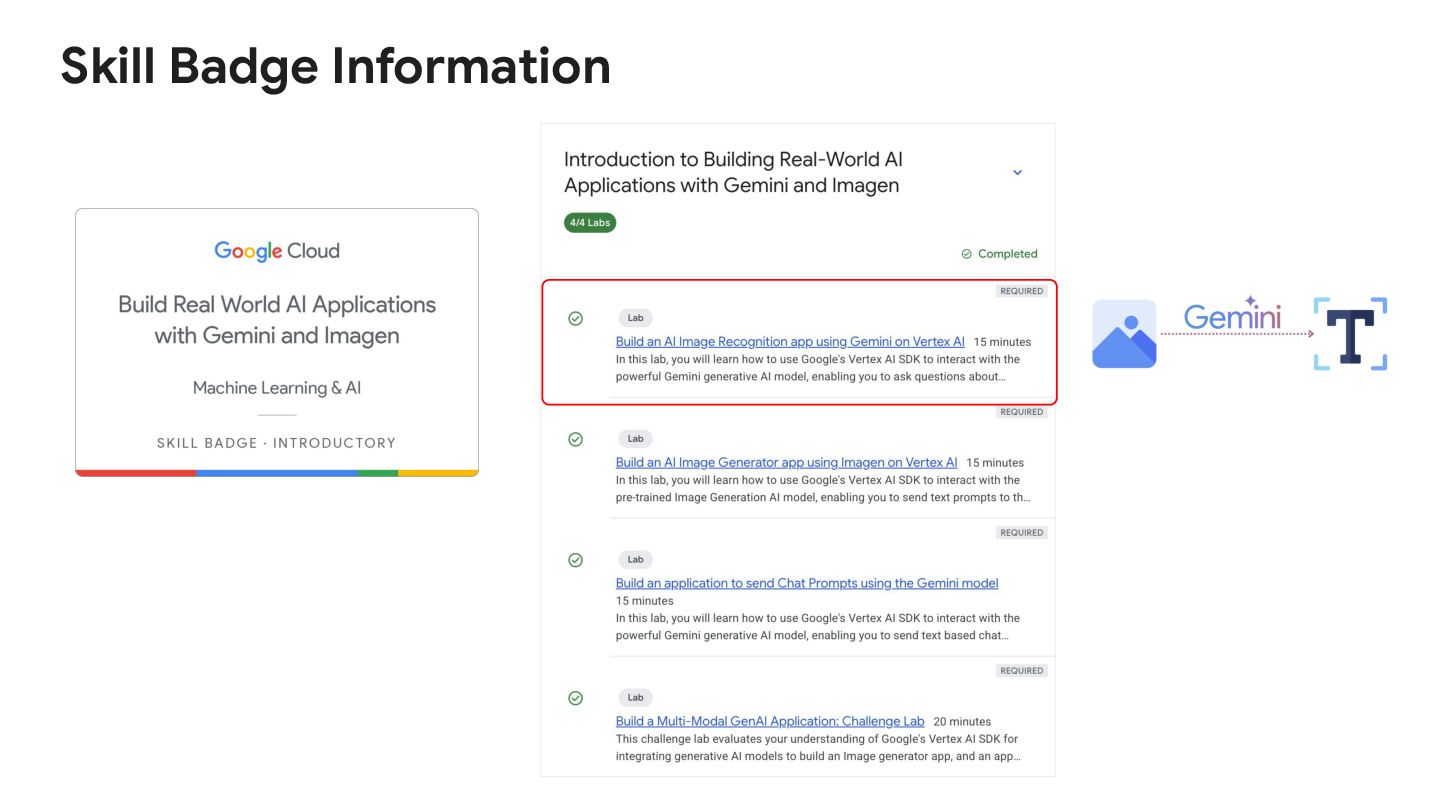
Task: Open the Multi-Modal GenAI Challenge Lab link
Action: pyautogui.click(x=770, y=721)
